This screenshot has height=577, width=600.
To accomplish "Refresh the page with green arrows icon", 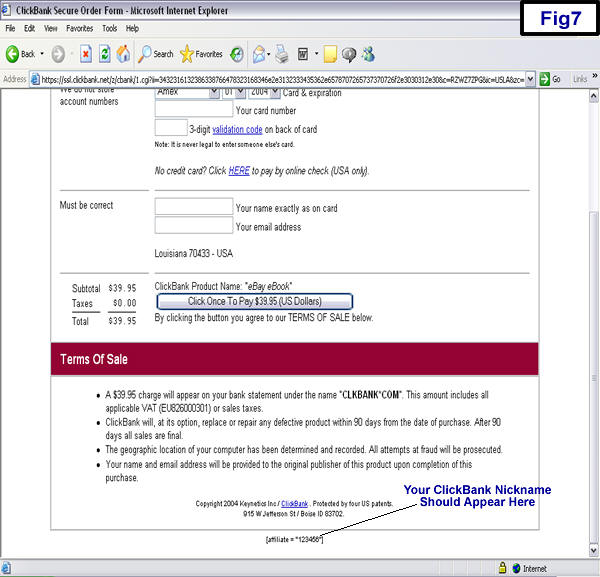I will point(104,54).
